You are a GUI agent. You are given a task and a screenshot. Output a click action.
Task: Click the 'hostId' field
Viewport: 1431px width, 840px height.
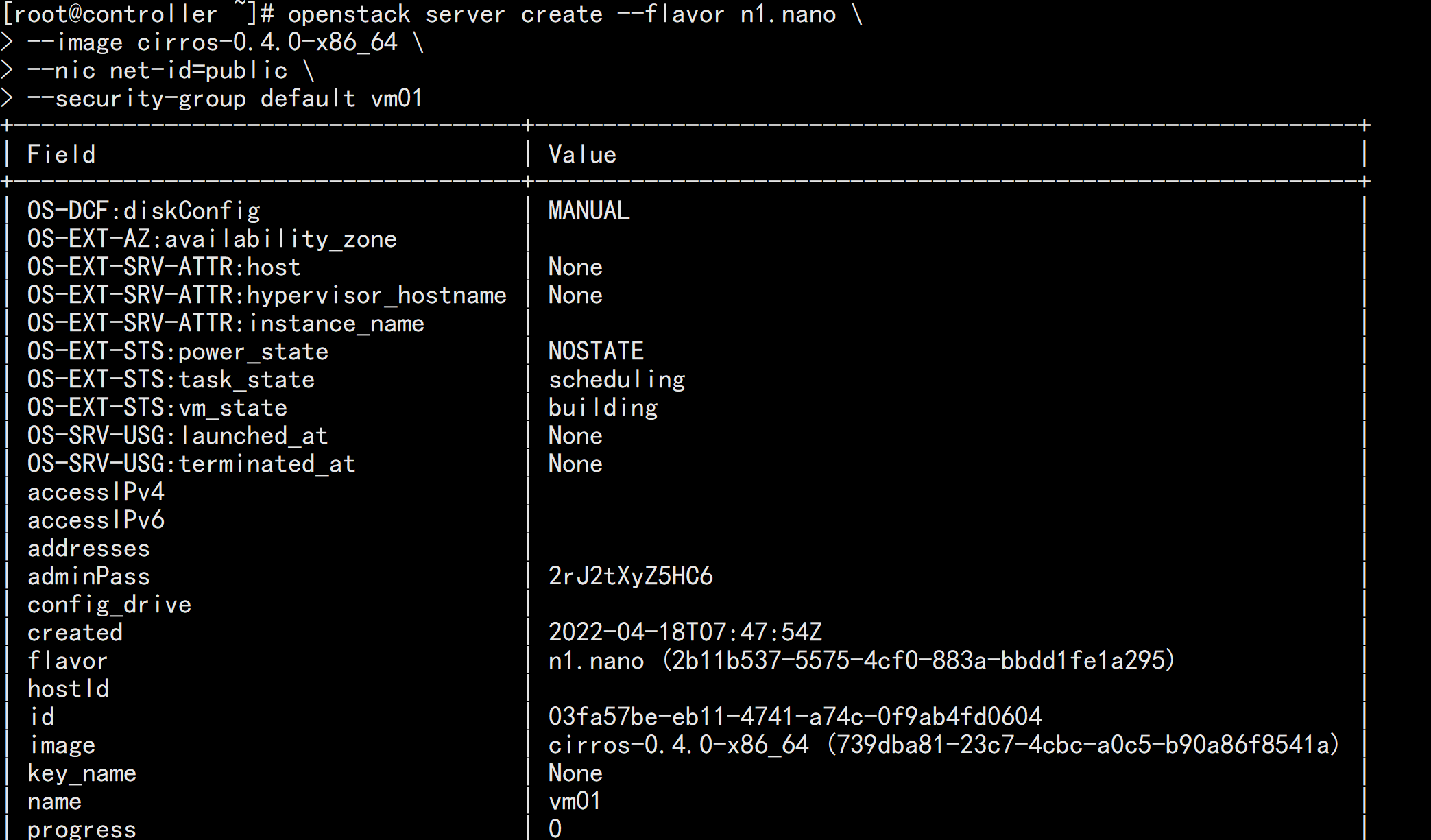[x=69, y=688]
